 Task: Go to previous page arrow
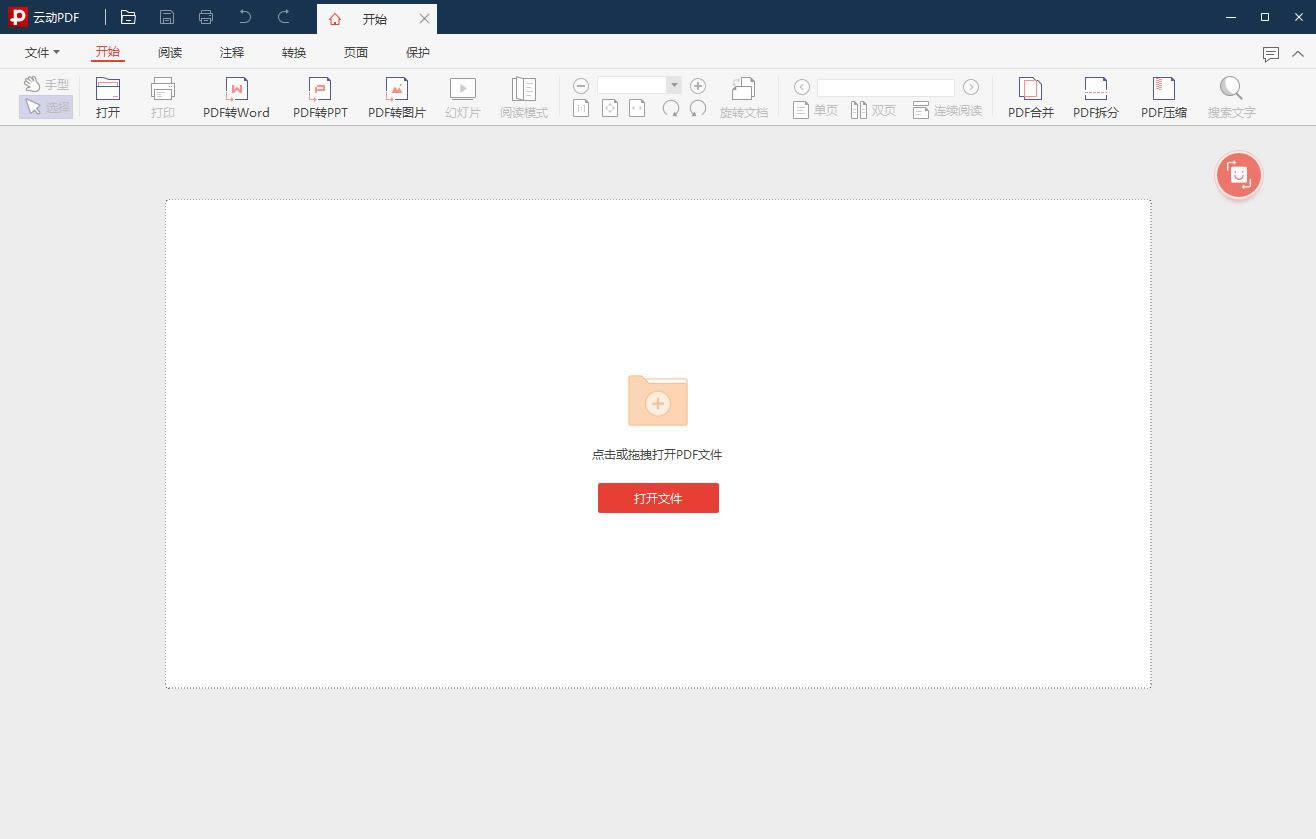tap(801, 87)
